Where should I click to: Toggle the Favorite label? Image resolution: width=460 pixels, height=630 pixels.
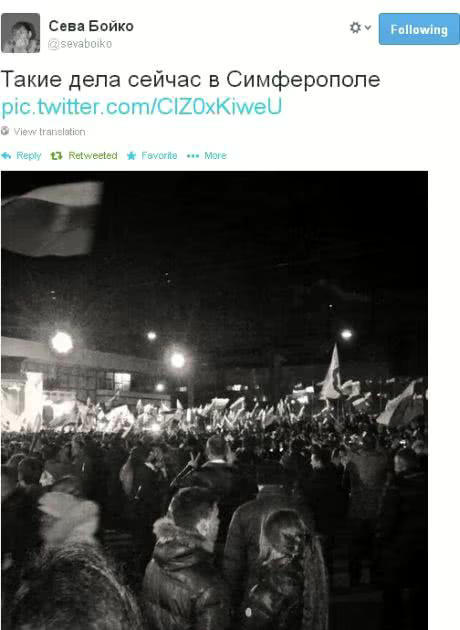click(x=159, y=155)
